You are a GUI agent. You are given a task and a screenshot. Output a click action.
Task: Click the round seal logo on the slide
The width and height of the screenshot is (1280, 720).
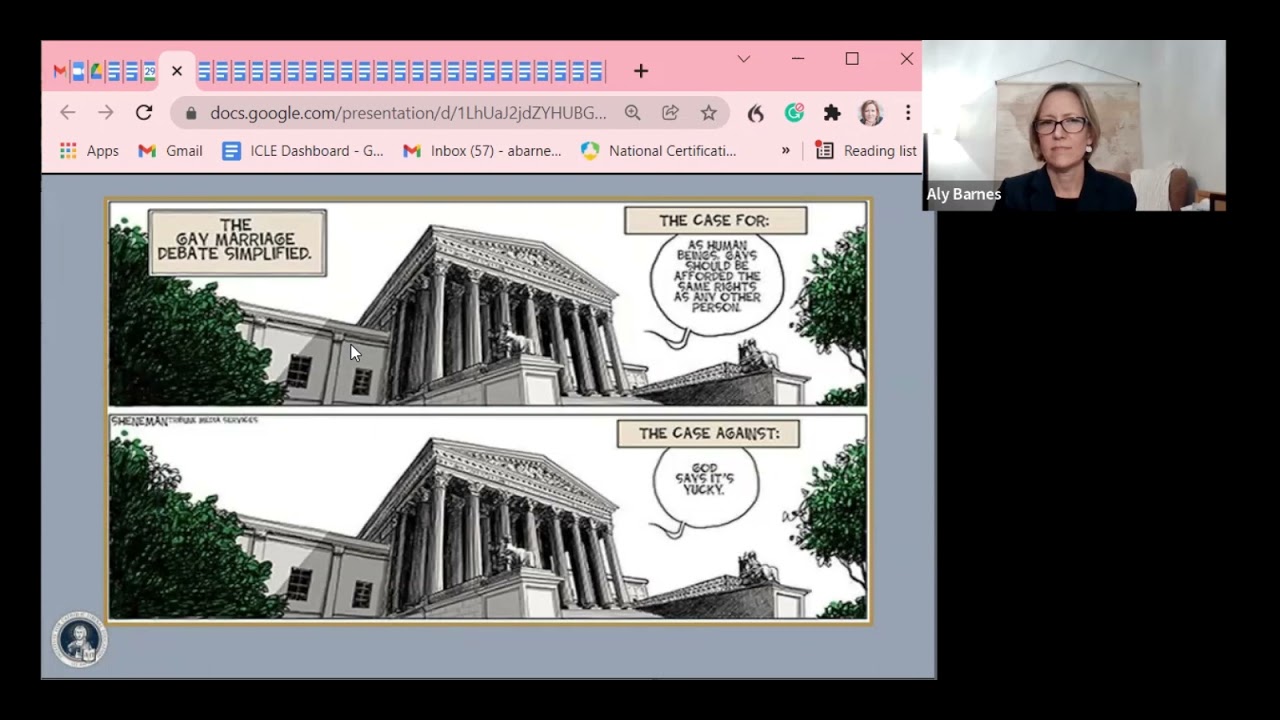pos(79,640)
